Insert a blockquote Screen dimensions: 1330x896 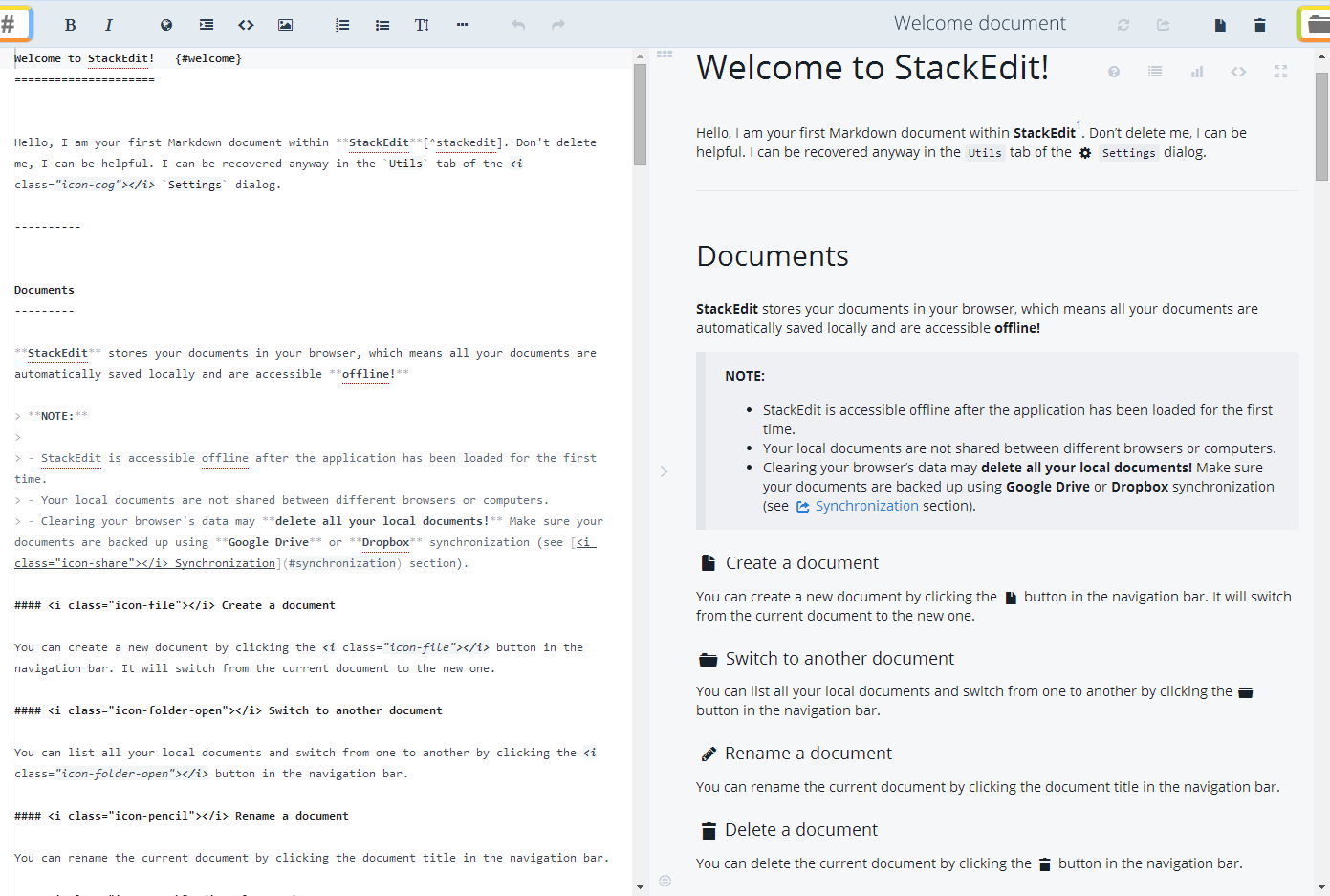[x=207, y=25]
